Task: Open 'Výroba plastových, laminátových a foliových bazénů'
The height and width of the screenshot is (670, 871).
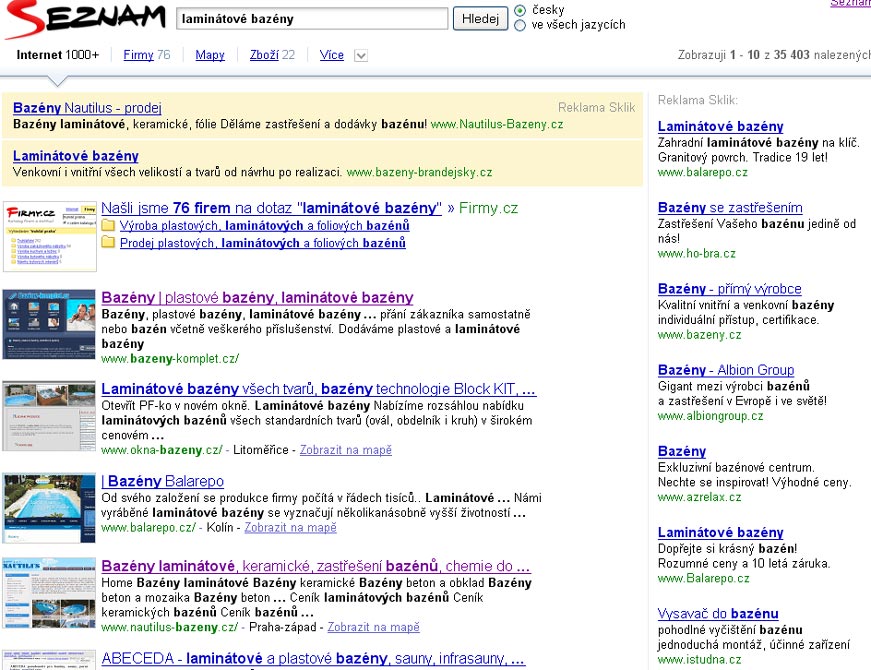Action: pyautogui.click(x=265, y=226)
